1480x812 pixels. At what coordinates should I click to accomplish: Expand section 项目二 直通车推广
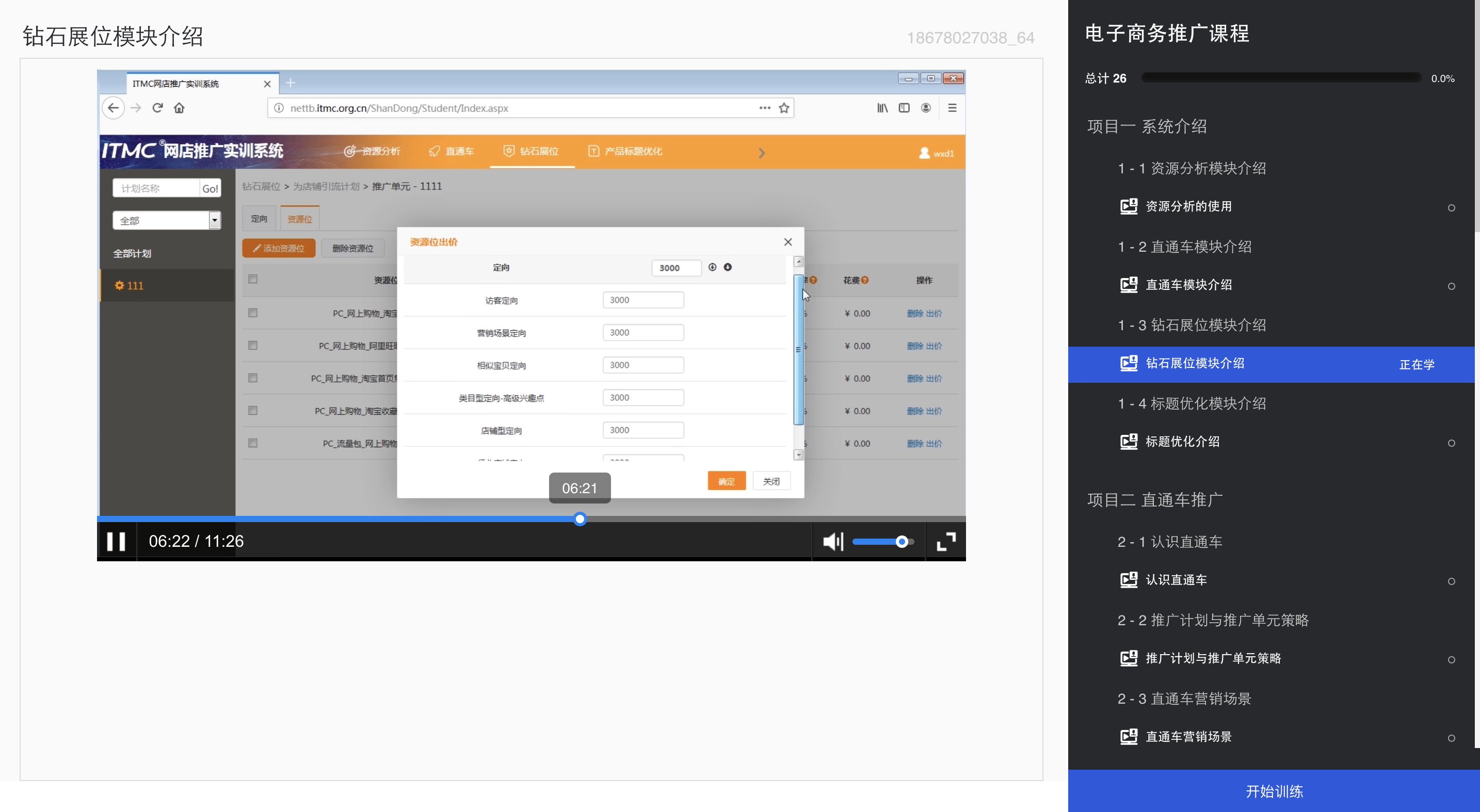click(x=1154, y=499)
